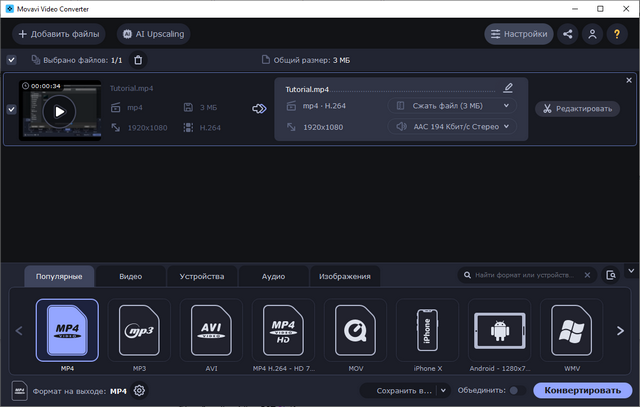This screenshot has height=407, width=640.
Task: Collapse the format panel chevron
Action: (x=631, y=271)
